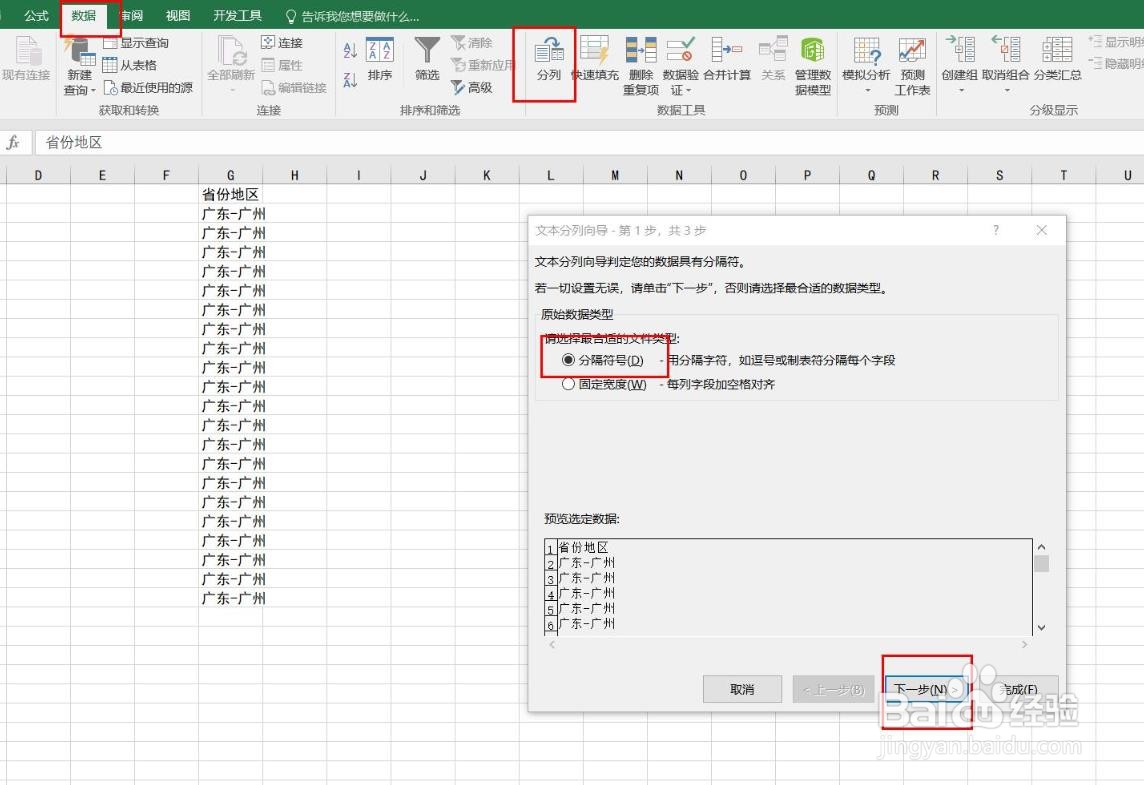Select the 固定宽度(W) radio option
The image size is (1144, 785).
(x=569, y=384)
